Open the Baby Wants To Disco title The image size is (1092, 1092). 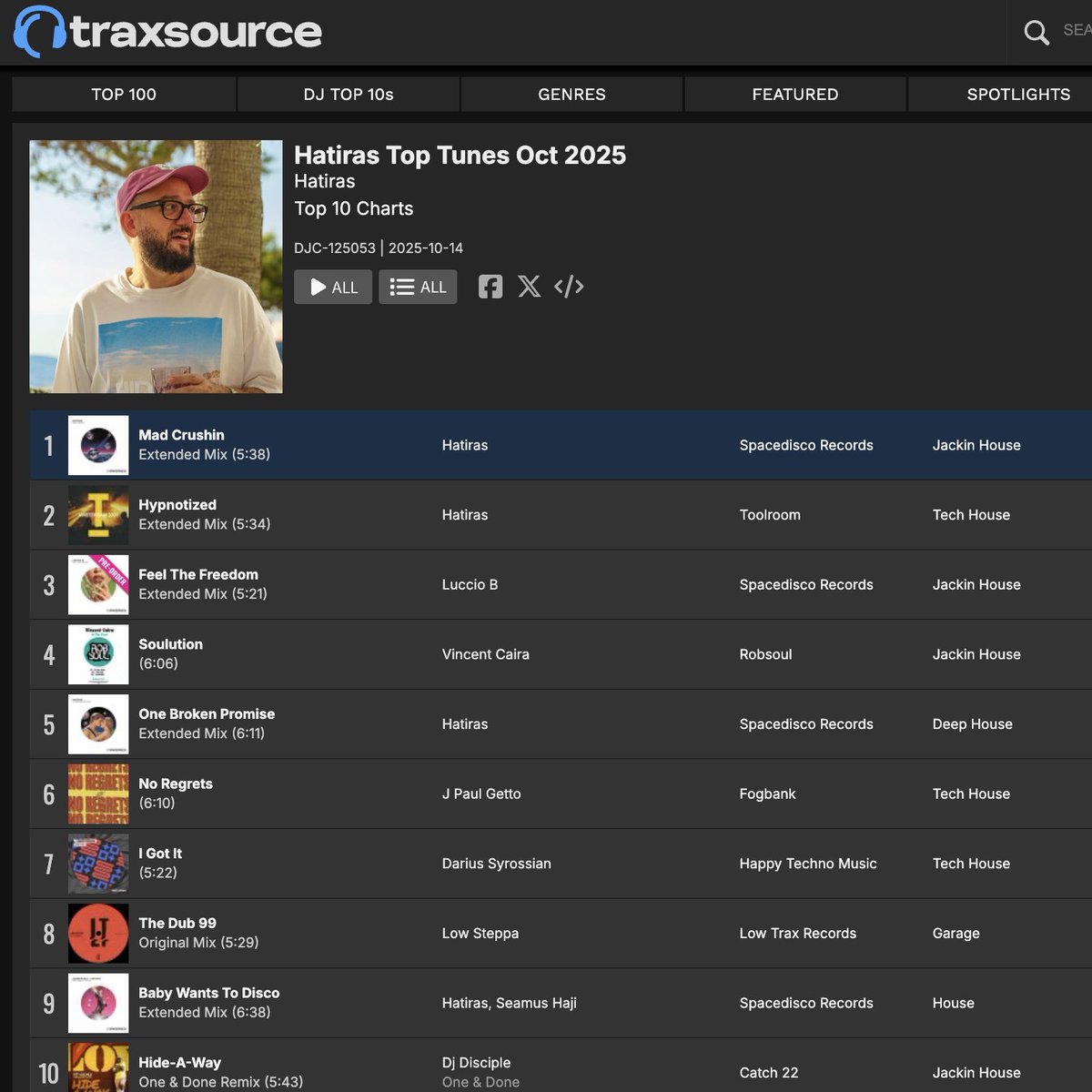point(209,993)
